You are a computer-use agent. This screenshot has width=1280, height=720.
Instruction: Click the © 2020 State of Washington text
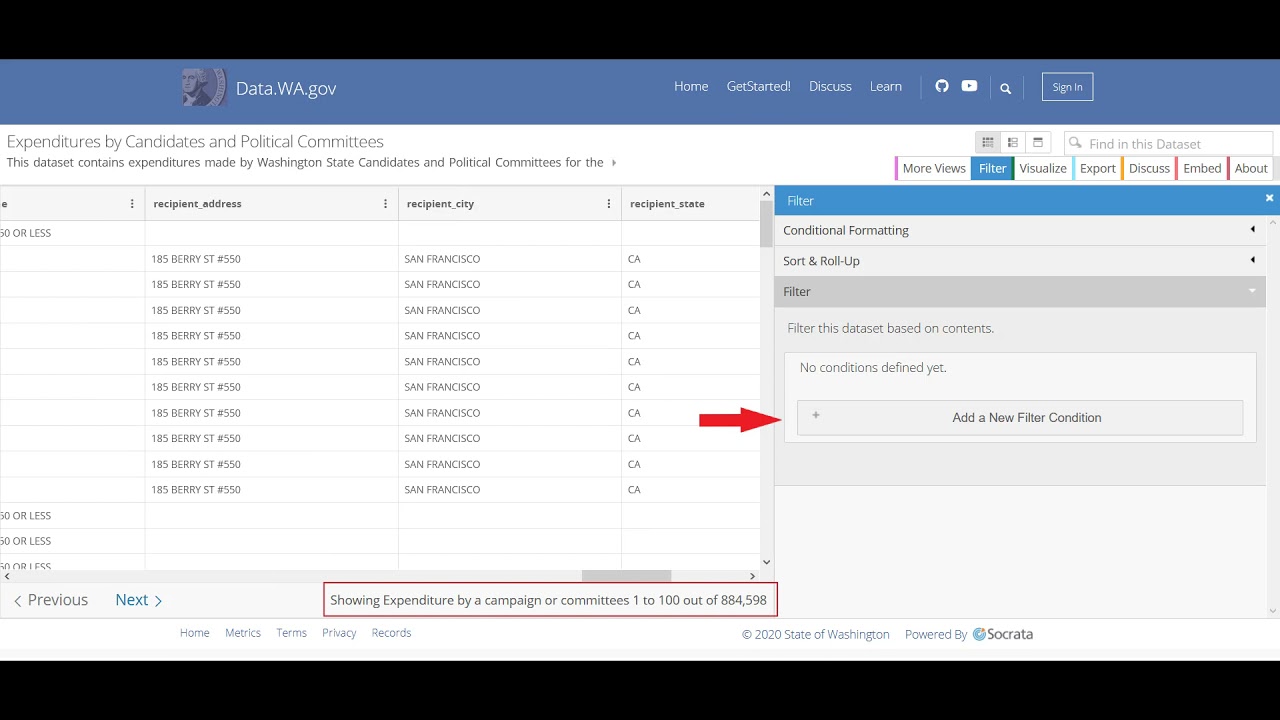point(815,635)
